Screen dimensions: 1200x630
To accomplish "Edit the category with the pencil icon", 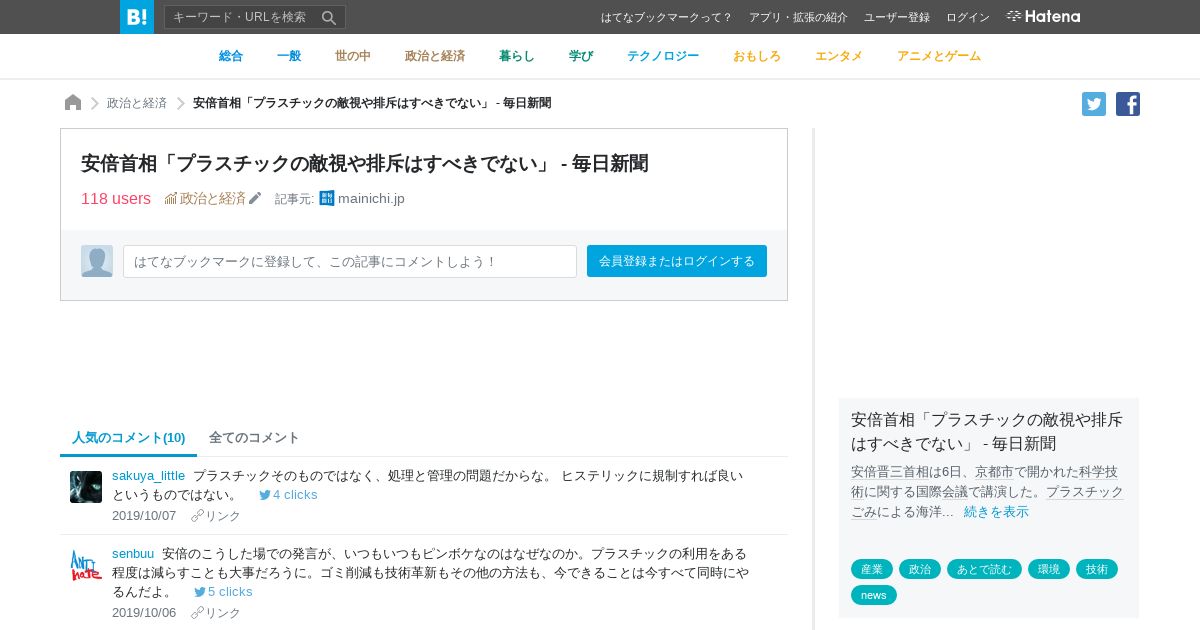I will pyautogui.click(x=255, y=199).
